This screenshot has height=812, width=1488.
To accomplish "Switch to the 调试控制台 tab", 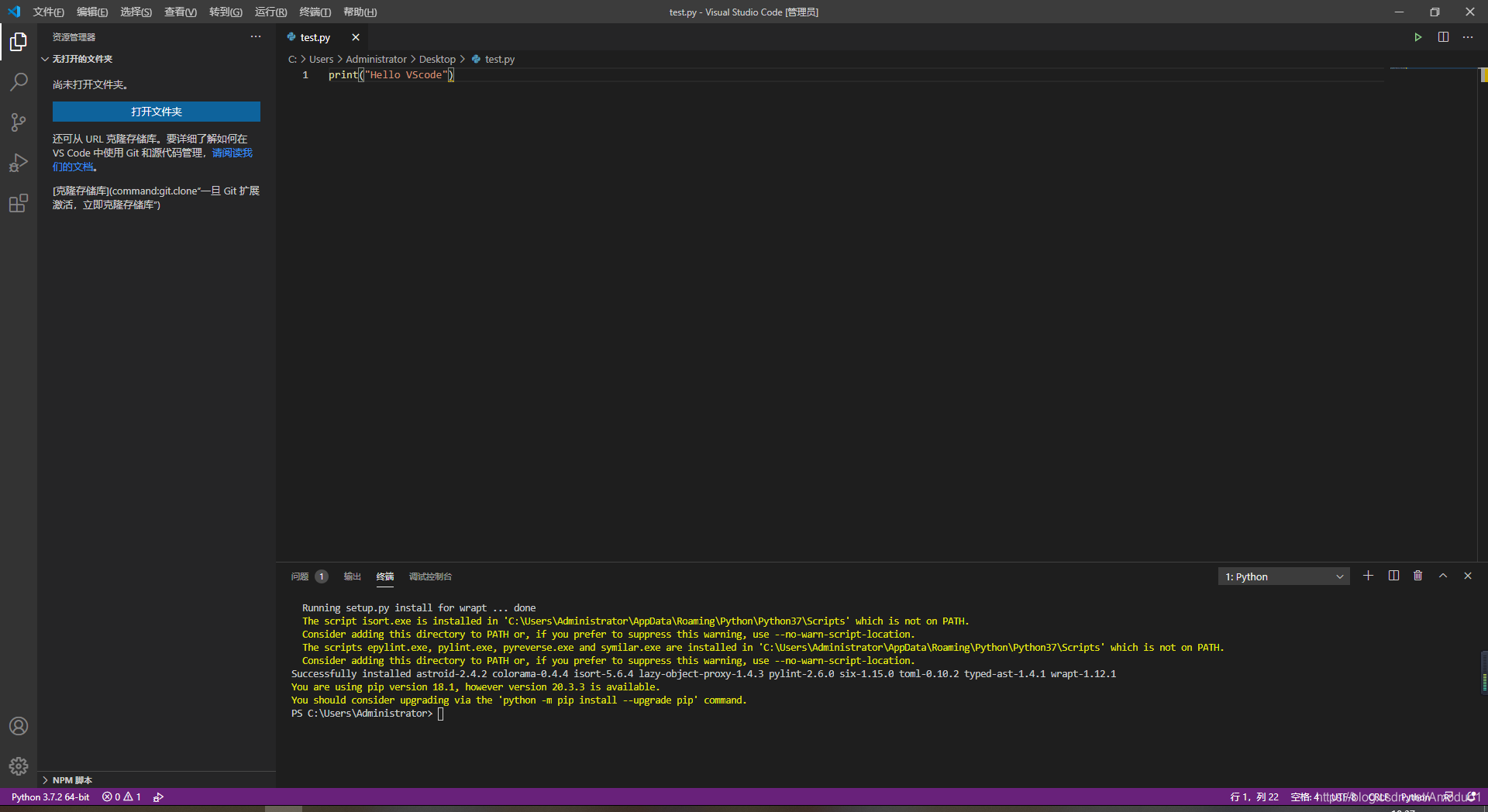I will (x=431, y=576).
